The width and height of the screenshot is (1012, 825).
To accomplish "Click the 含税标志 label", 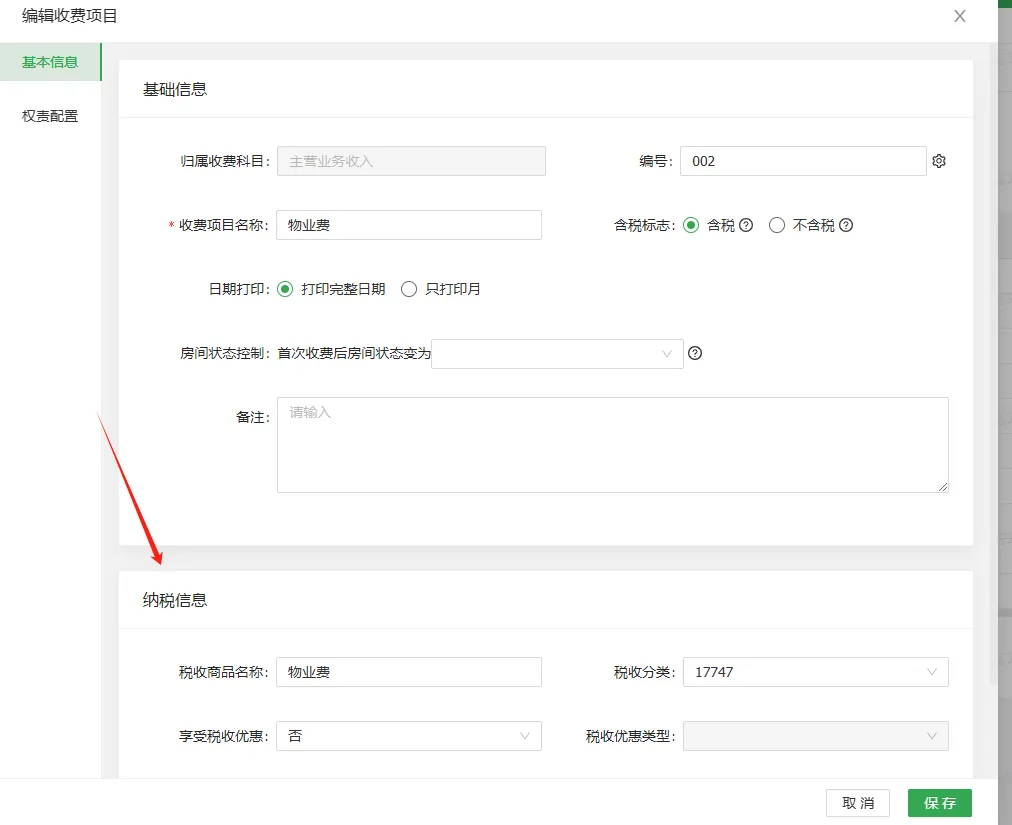I will pos(644,225).
